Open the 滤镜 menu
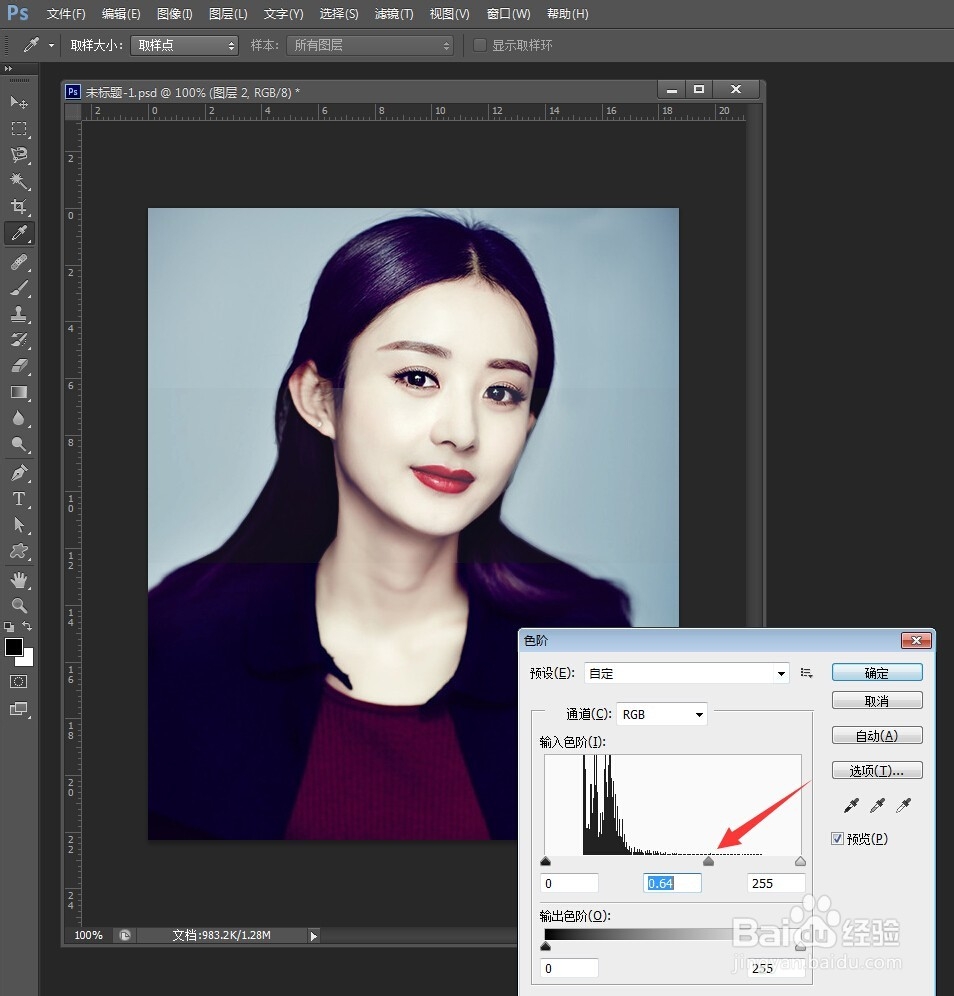 click(x=394, y=13)
